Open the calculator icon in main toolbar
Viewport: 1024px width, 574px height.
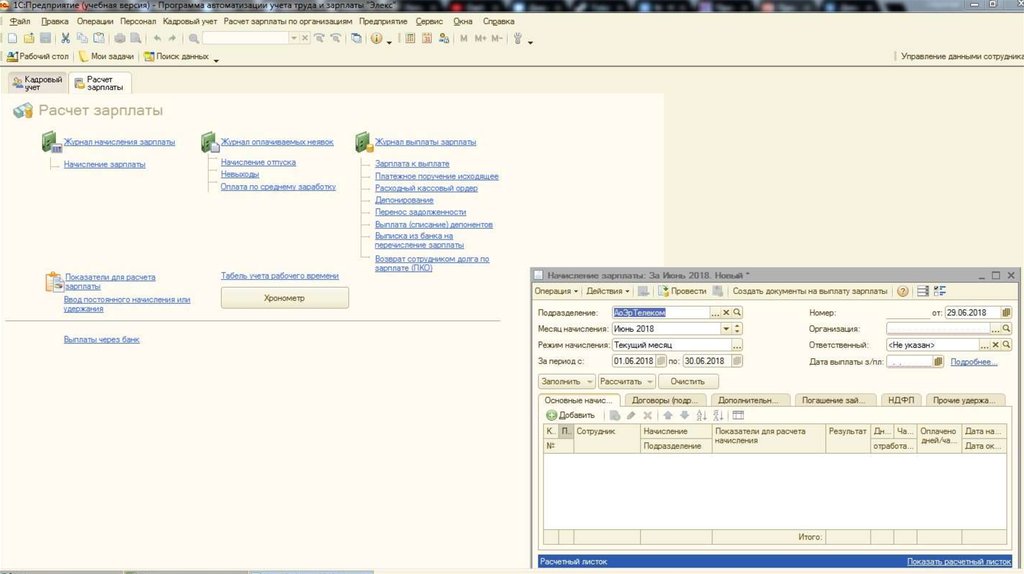(x=410, y=38)
